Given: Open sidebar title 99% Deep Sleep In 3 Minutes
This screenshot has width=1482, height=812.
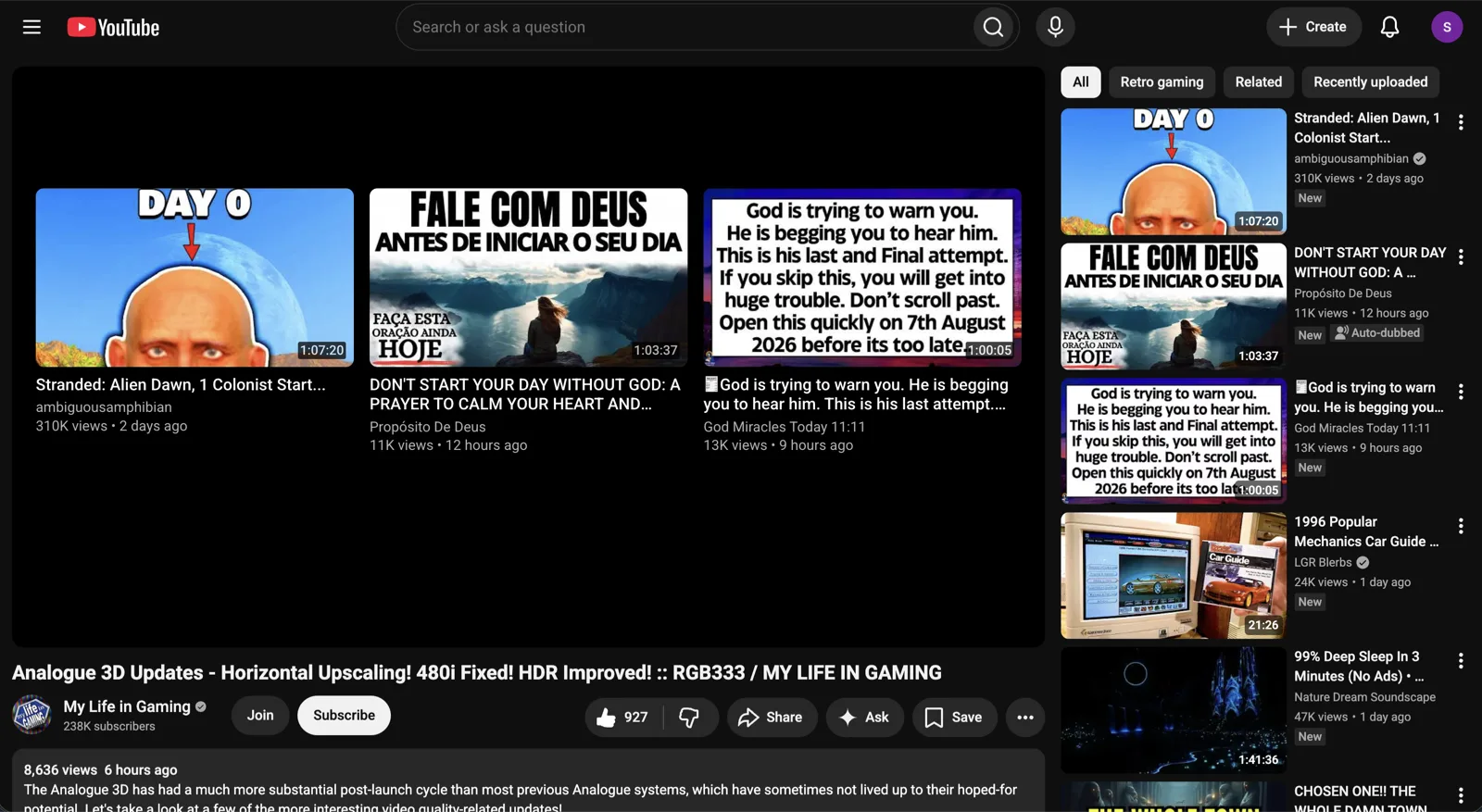Looking at the screenshot, I should tap(1359, 667).
